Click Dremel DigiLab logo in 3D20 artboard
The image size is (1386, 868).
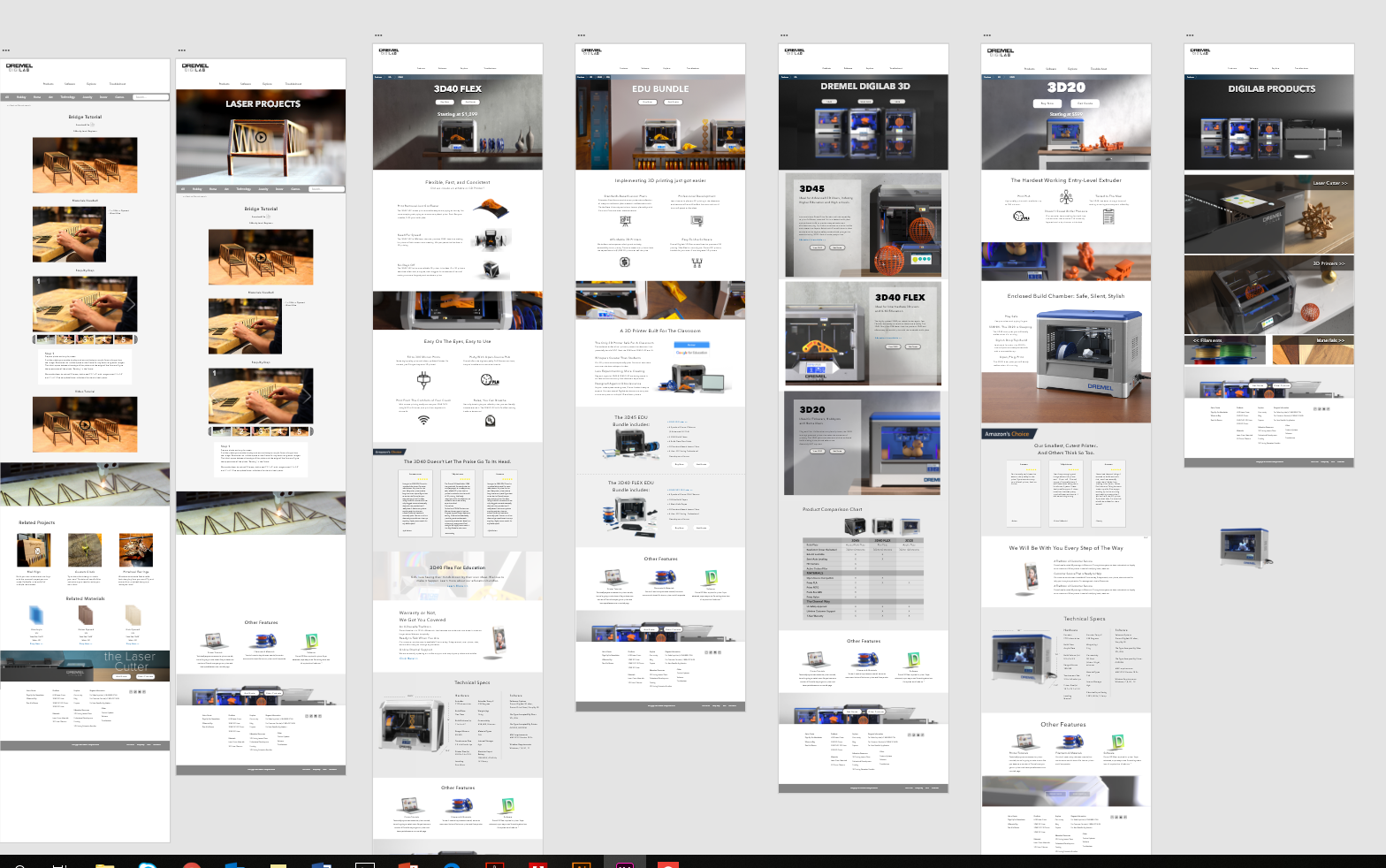1000,52
